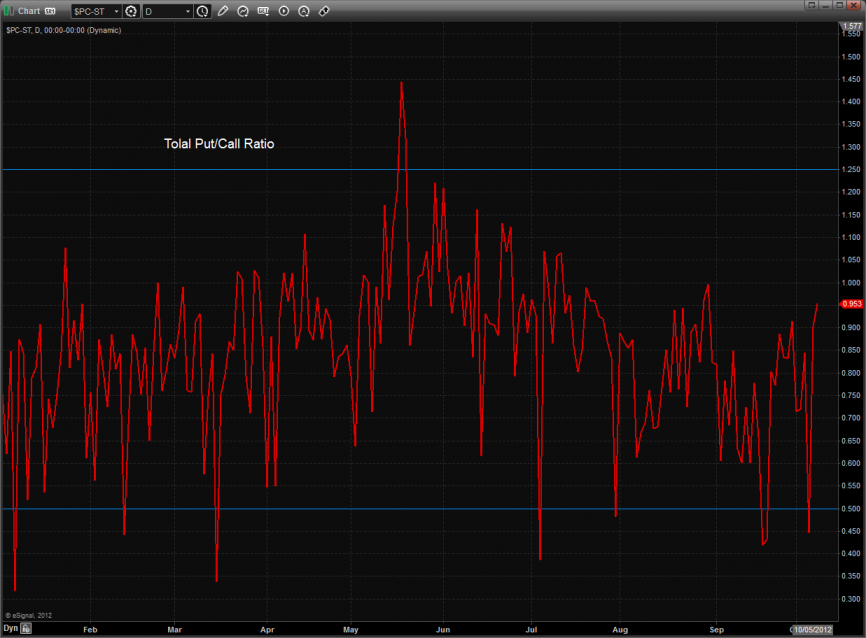
Task: Click the red 0.953 price marker
Action: pos(851,304)
